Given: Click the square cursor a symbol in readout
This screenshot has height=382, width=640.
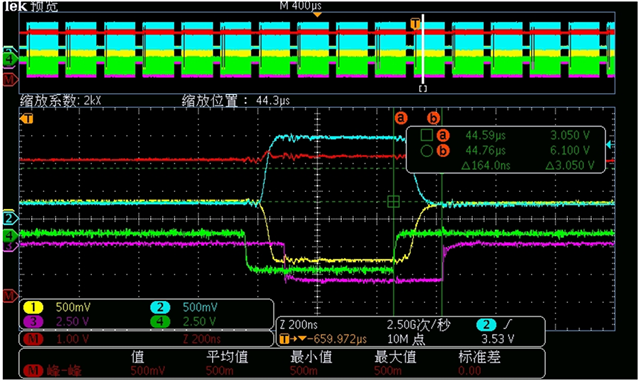Looking at the screenshot, I should [427, 135].
